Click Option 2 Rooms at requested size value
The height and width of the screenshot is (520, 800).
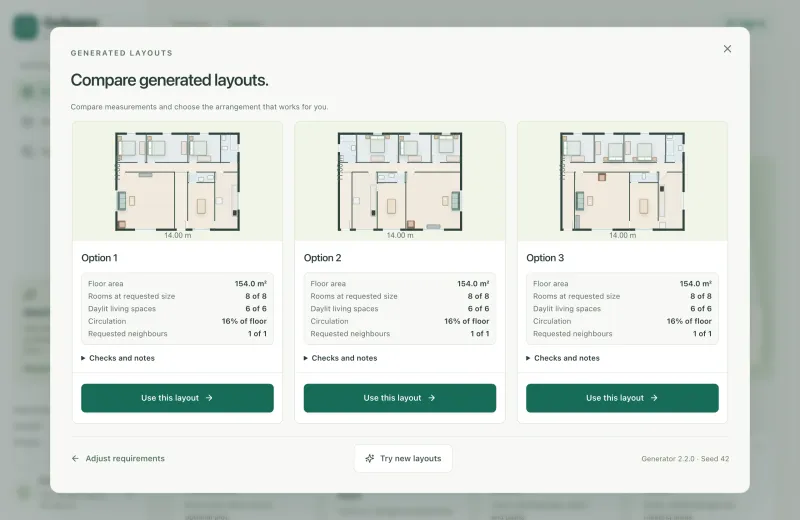(478, 296)
